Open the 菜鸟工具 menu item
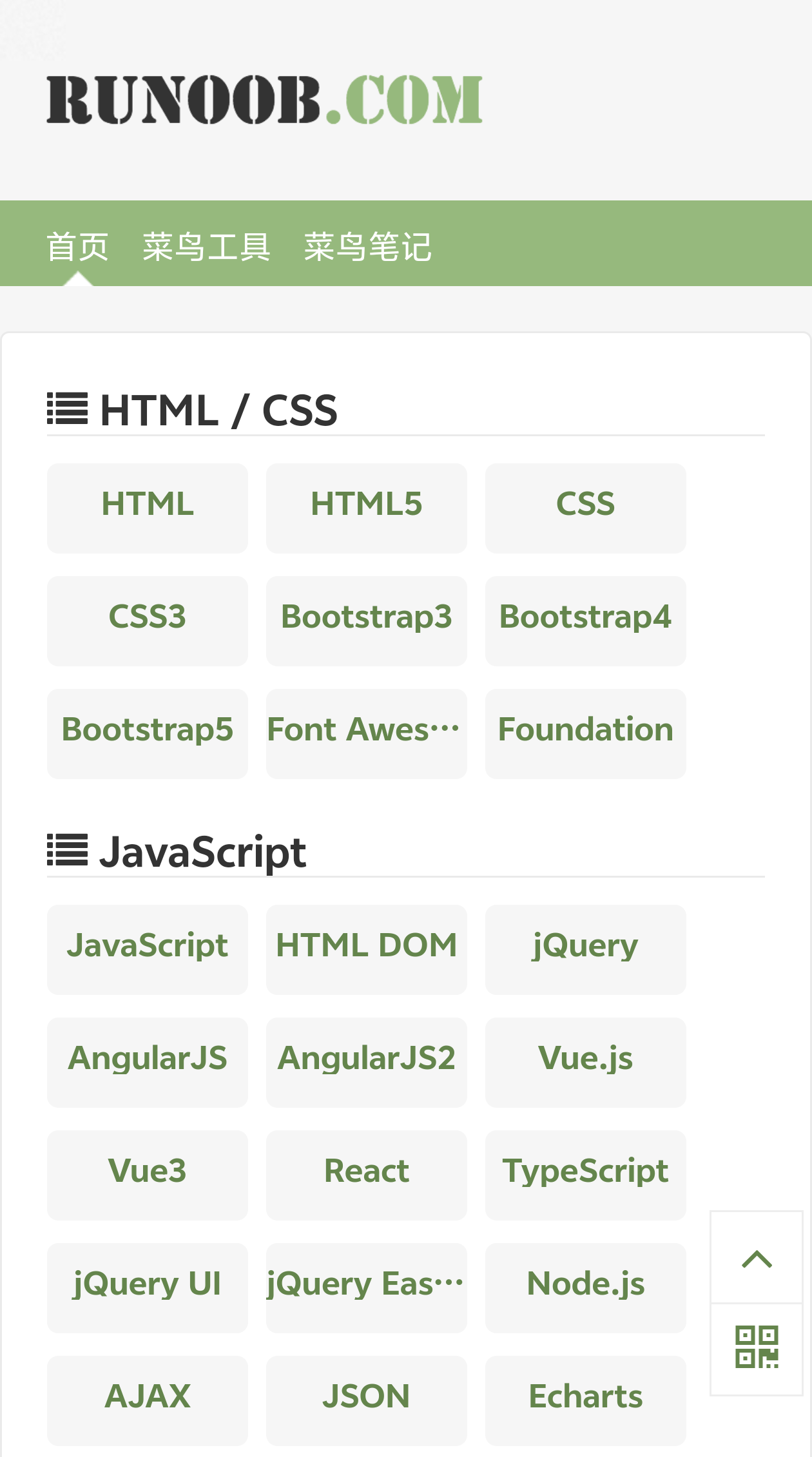This screenshot has width=812, height=1457. pyautogui.click(x=206, y=247)
